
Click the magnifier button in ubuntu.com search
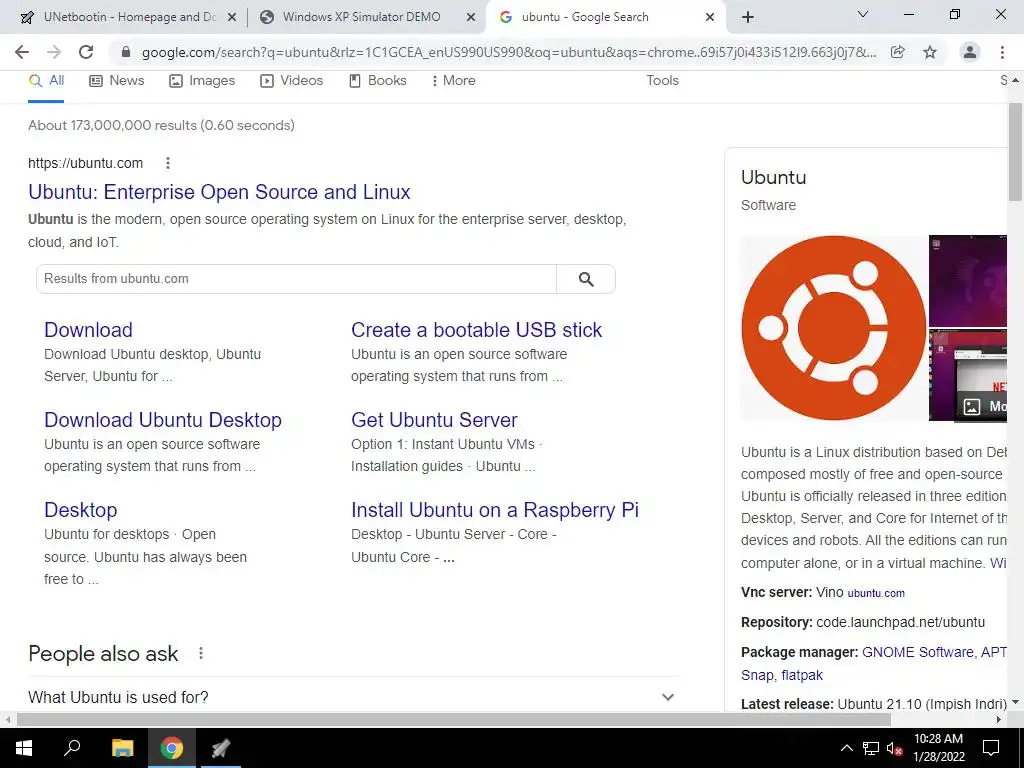(x=586, y=279)
